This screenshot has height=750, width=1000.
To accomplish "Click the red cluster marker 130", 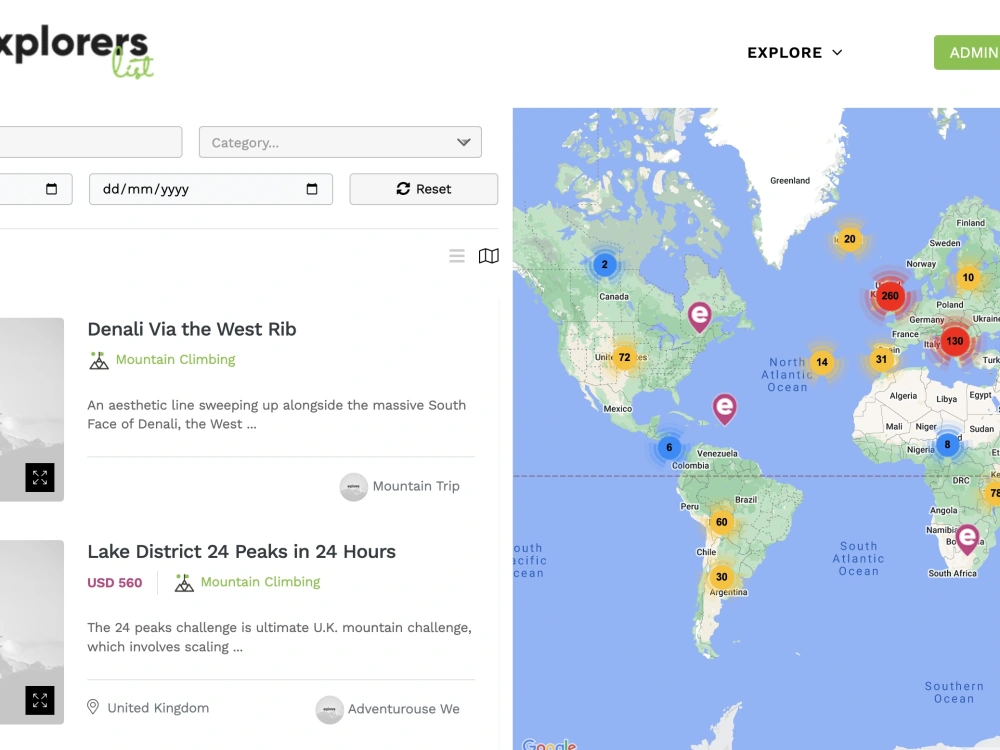I will click(x=955, y=341).
